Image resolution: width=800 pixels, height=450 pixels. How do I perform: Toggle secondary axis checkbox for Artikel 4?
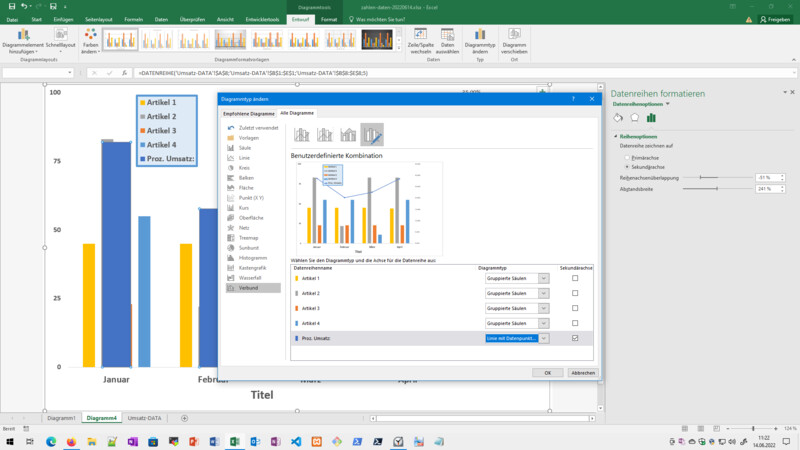coord(575,323)
